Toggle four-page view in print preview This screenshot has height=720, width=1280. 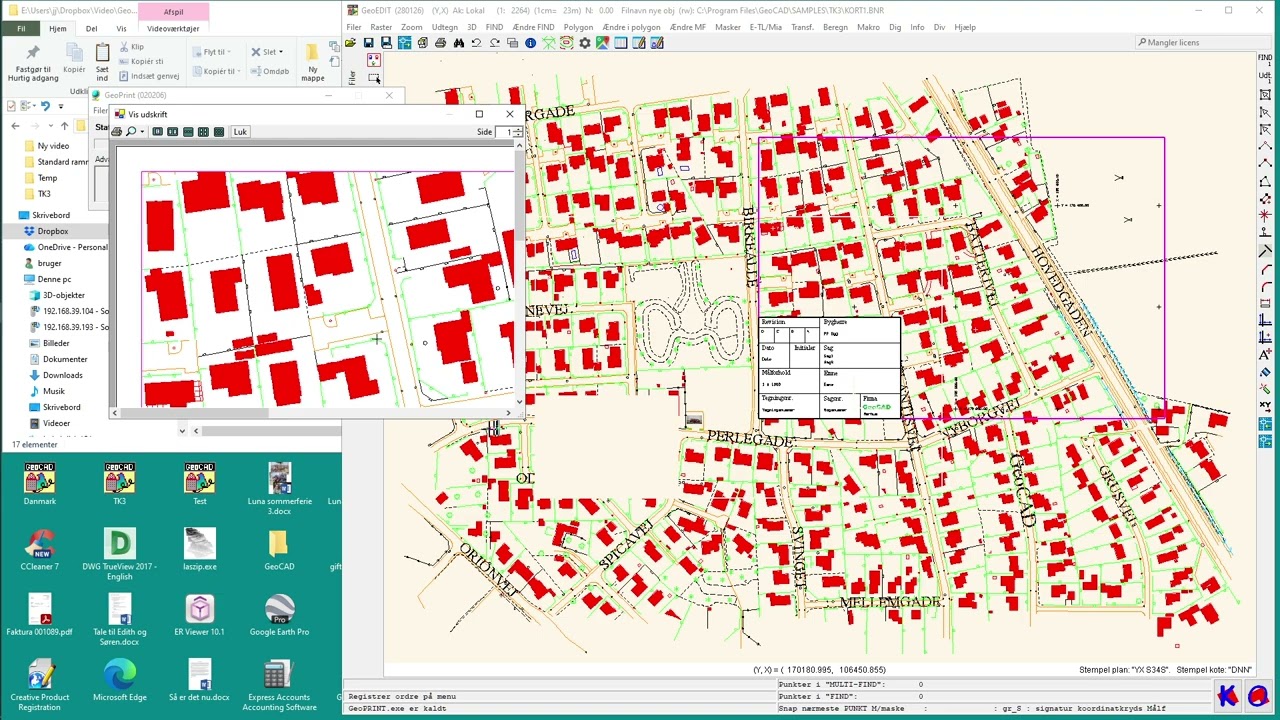pyautogui.click(x=203, y=132)
